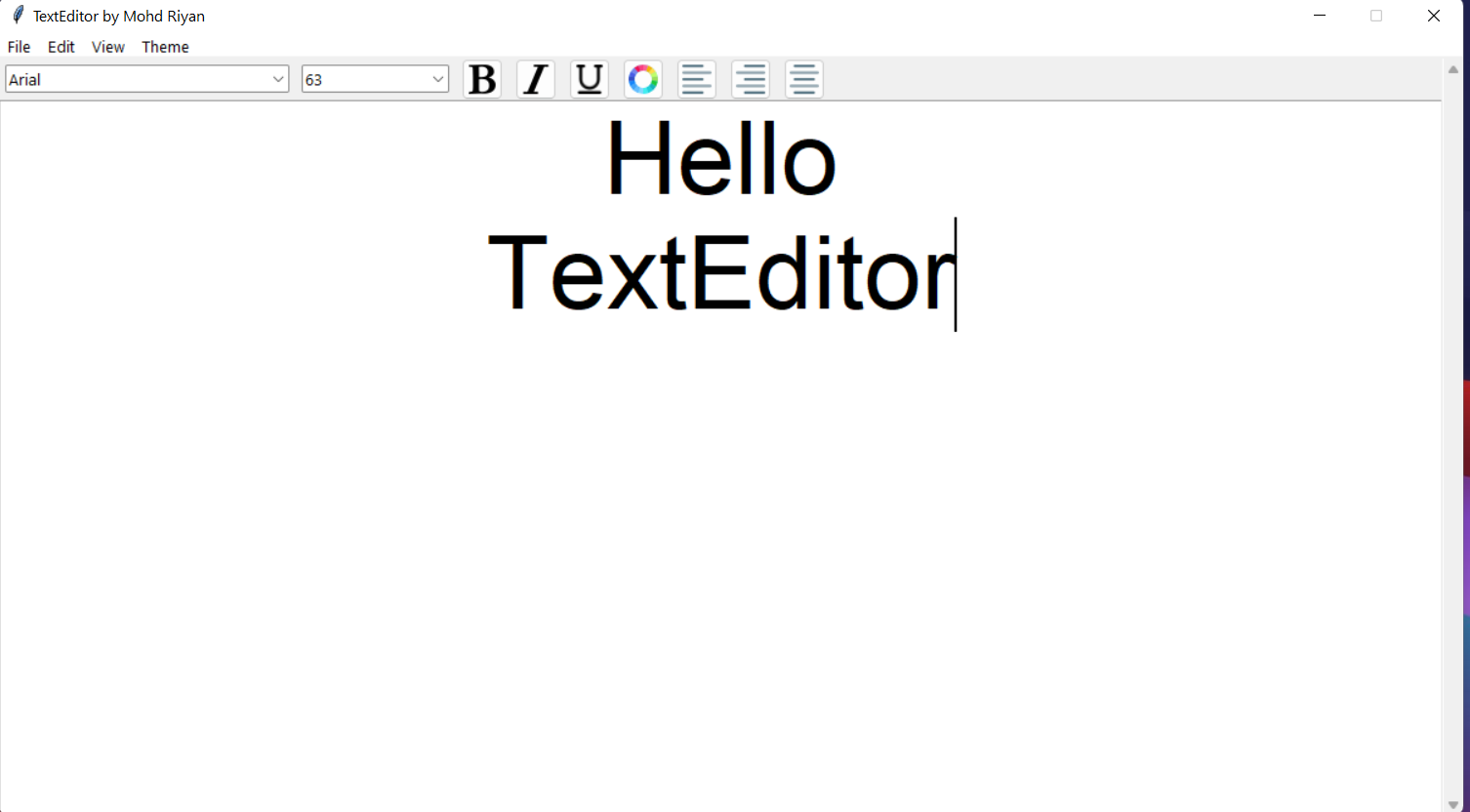Open the Theme menu
Viewport: 1470px width, 812px height.
[164, 46]
